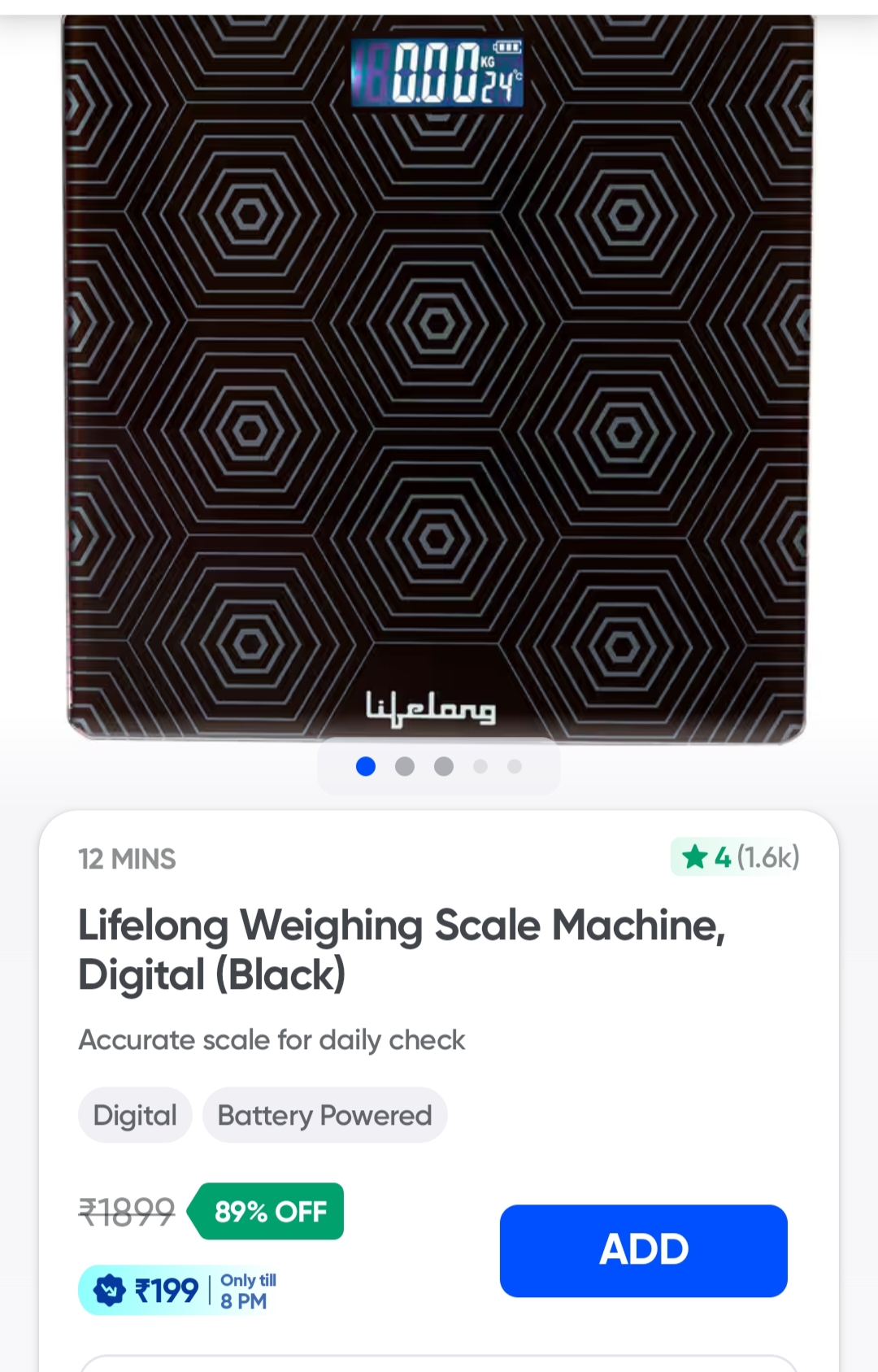Tap the ₹199 offer price
878x1372 pixels.
tap(167, 1291)
